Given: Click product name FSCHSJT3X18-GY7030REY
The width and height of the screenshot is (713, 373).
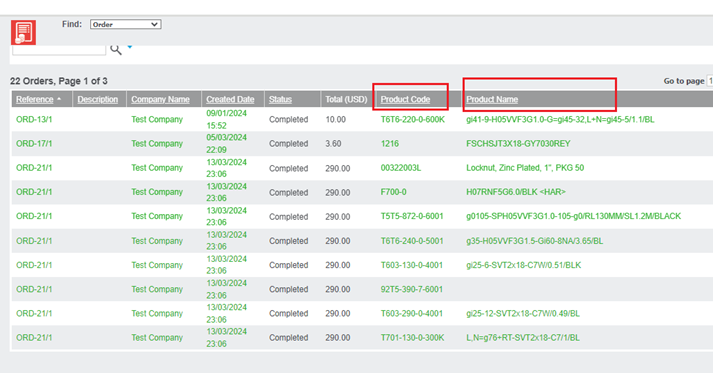Looking at the screenshot, I should tap(518, 143).
